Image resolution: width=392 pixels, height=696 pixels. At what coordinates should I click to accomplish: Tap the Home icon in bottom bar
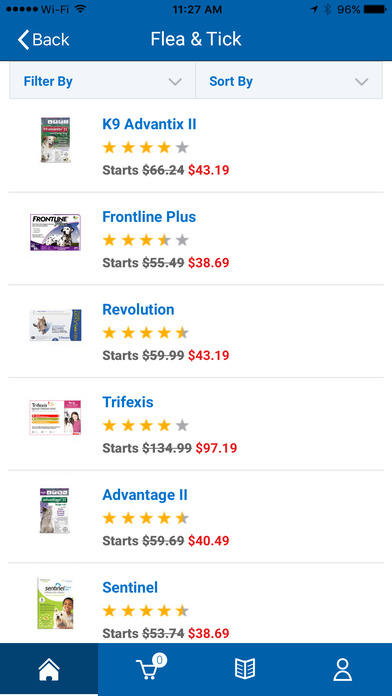[x=49, y=669]
